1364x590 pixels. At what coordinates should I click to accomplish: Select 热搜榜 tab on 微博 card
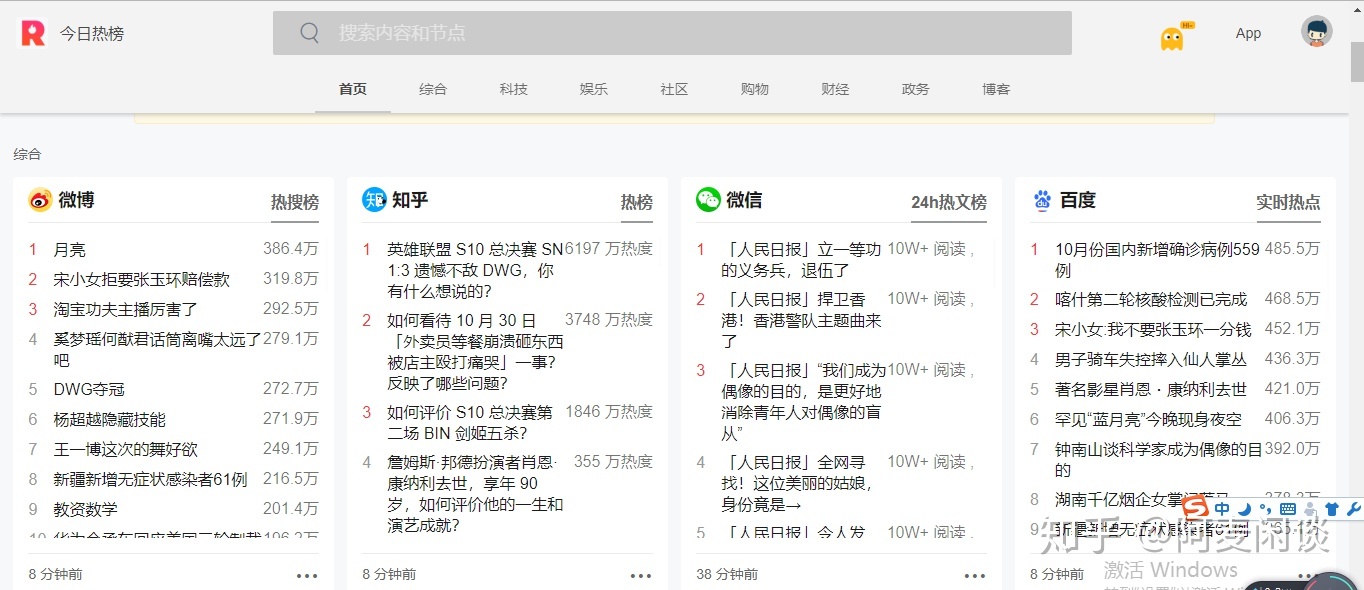pyautogui.click(x=295, y=202)
